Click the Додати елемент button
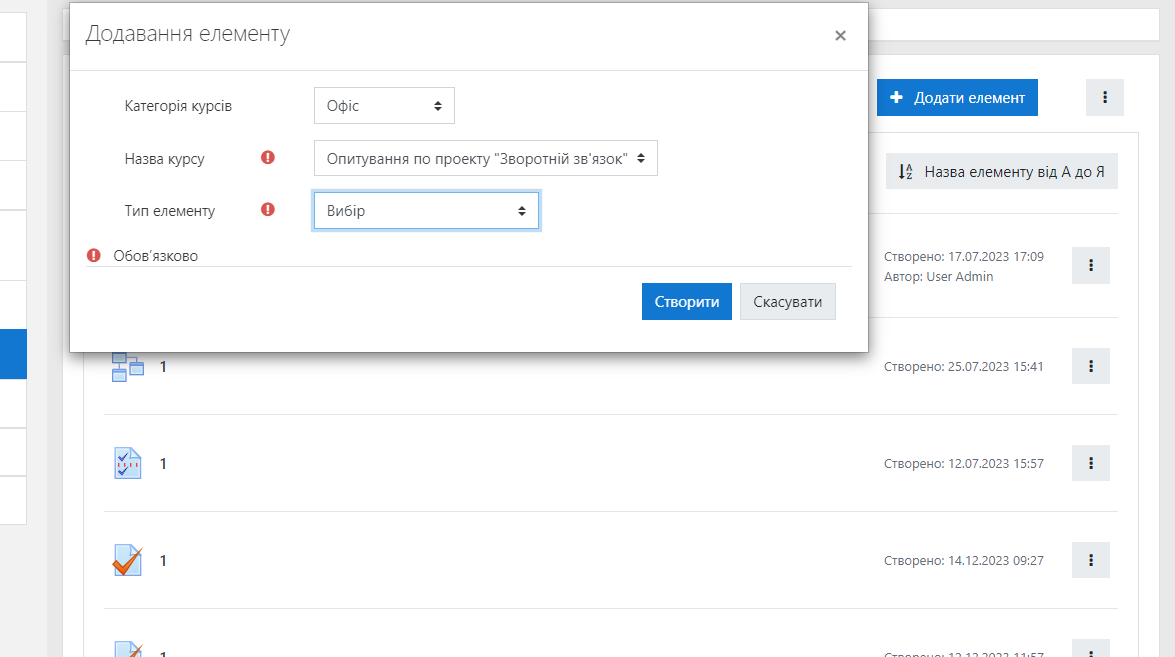Screen dimensions: 1175x657 click(957, 98)
